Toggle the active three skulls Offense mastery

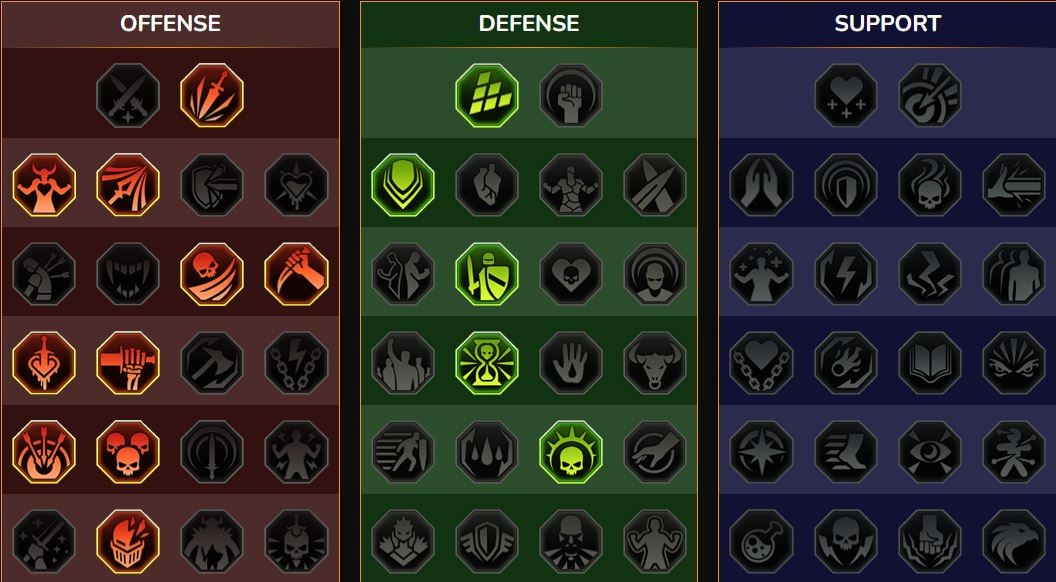pos(128,451)
